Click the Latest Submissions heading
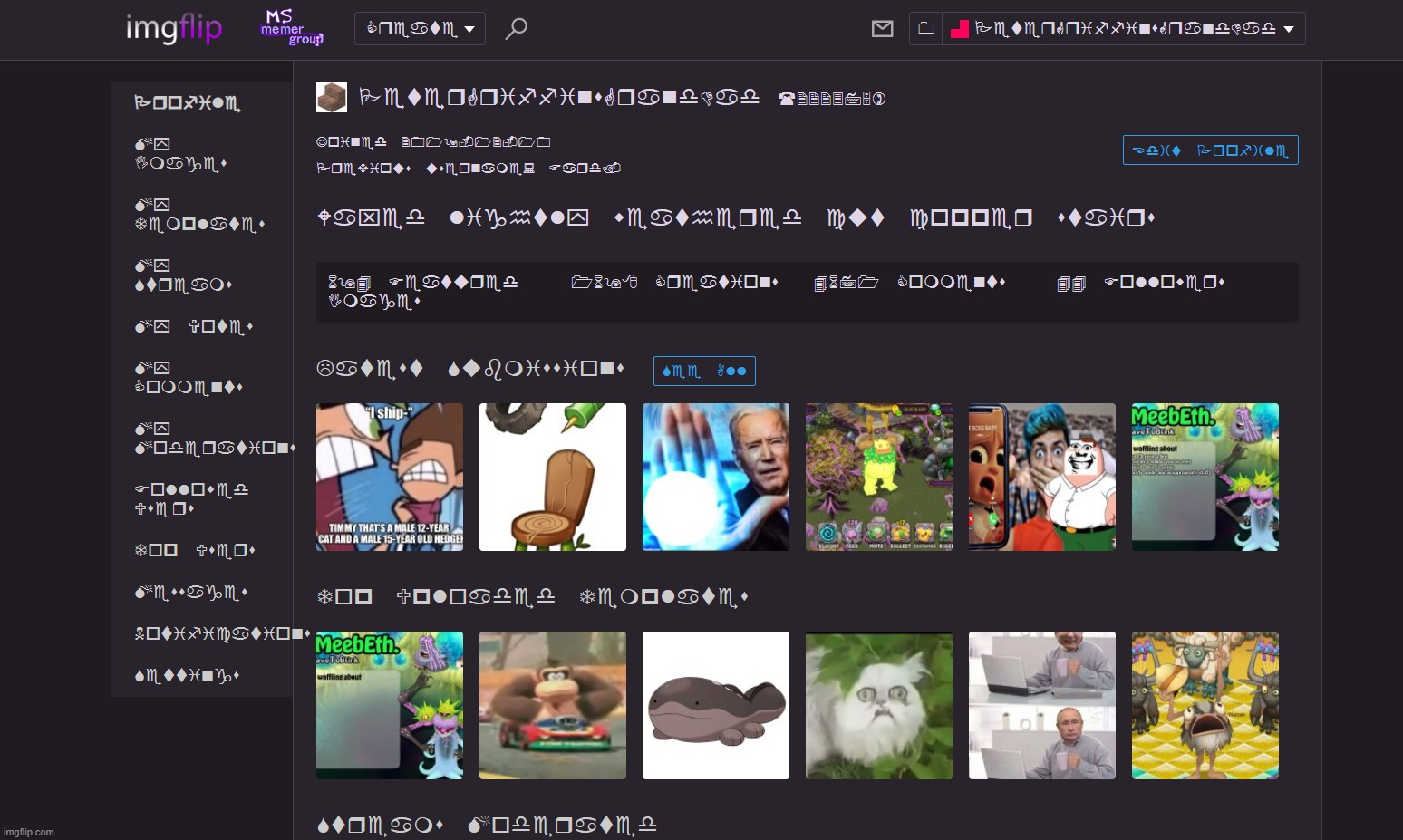1403x840 pixels. coord(470,370)
